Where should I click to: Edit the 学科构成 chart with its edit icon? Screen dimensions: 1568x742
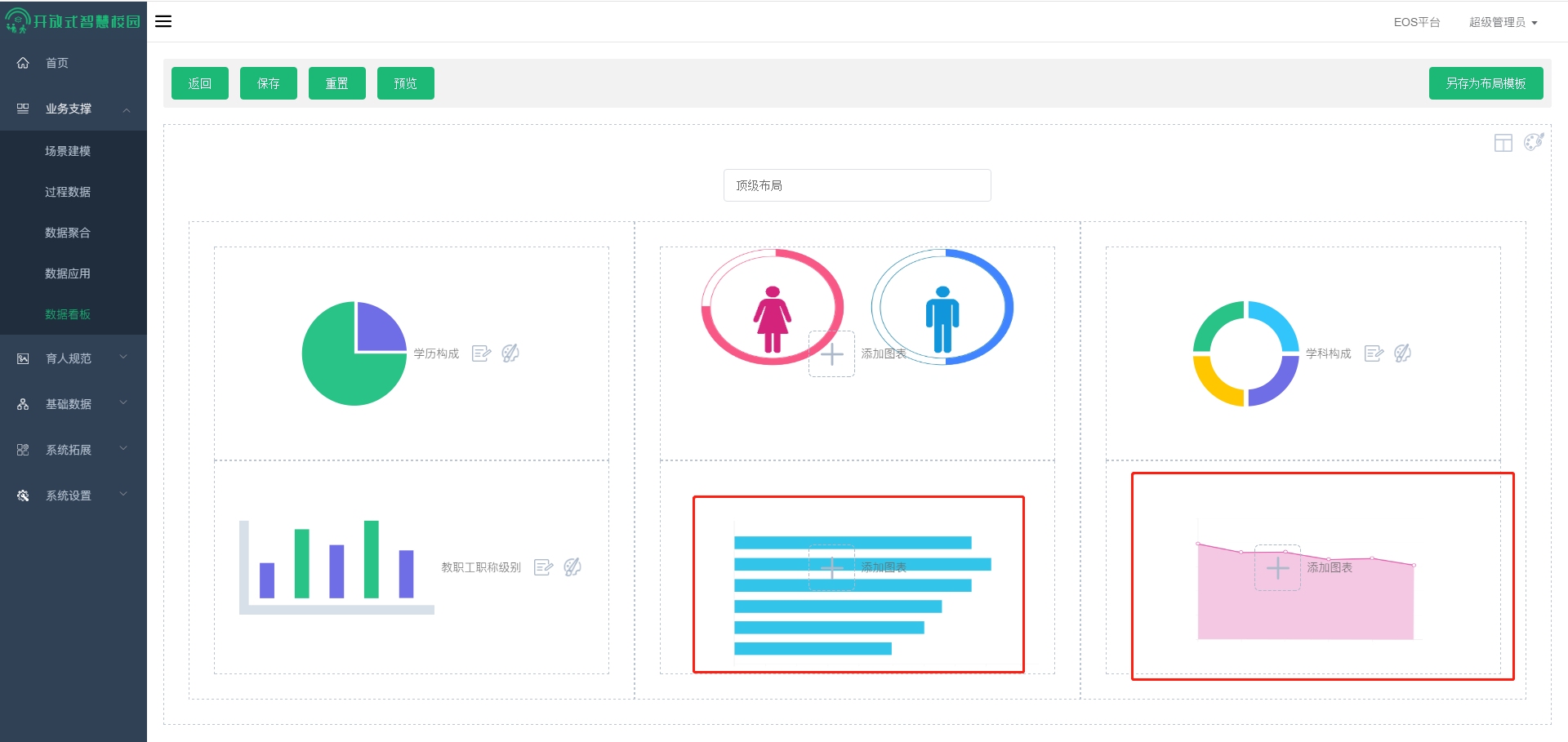pyautogui.click(x=1374, y=353)
